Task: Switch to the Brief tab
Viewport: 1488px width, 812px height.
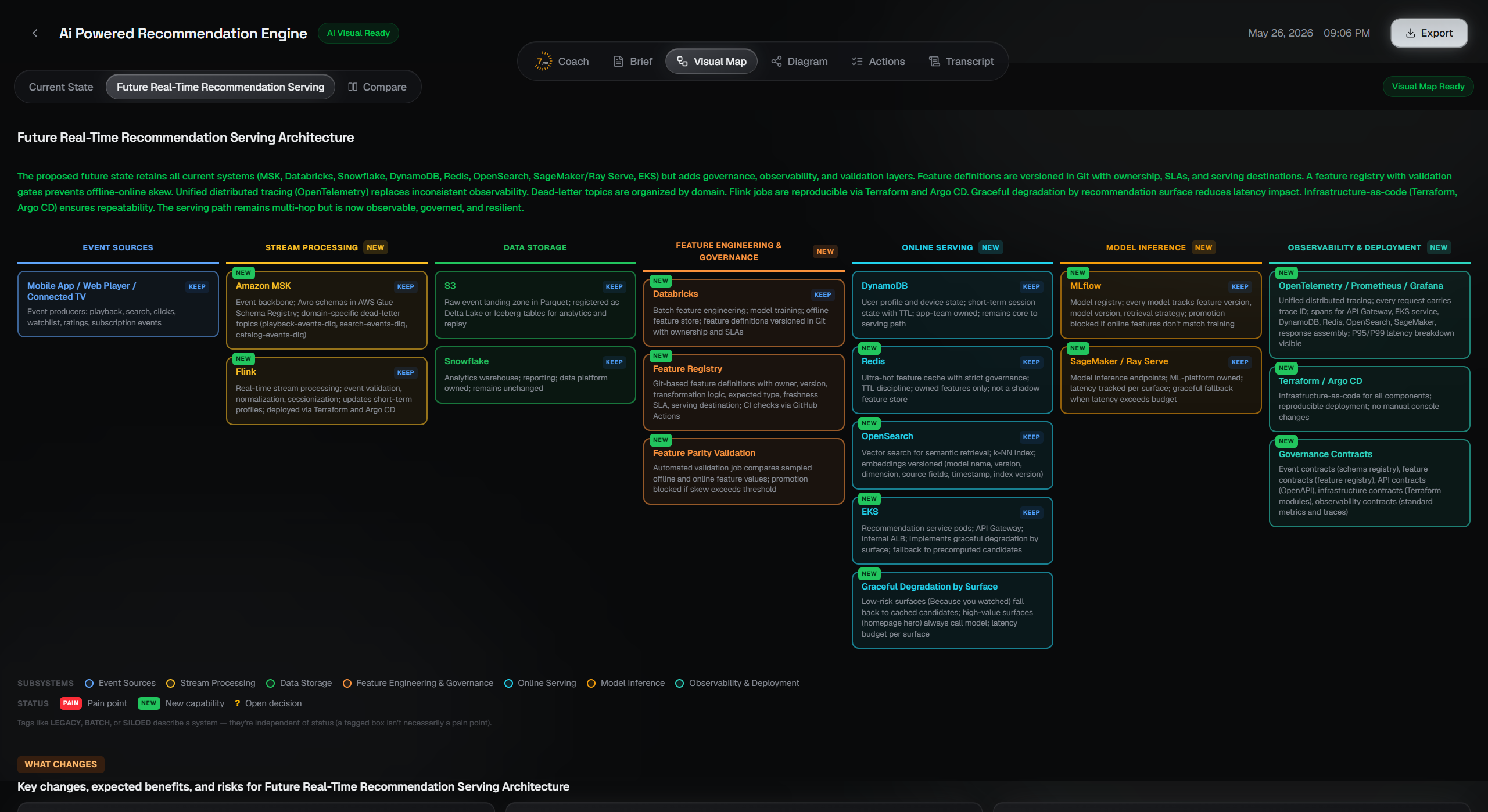Action: [633, 62]
